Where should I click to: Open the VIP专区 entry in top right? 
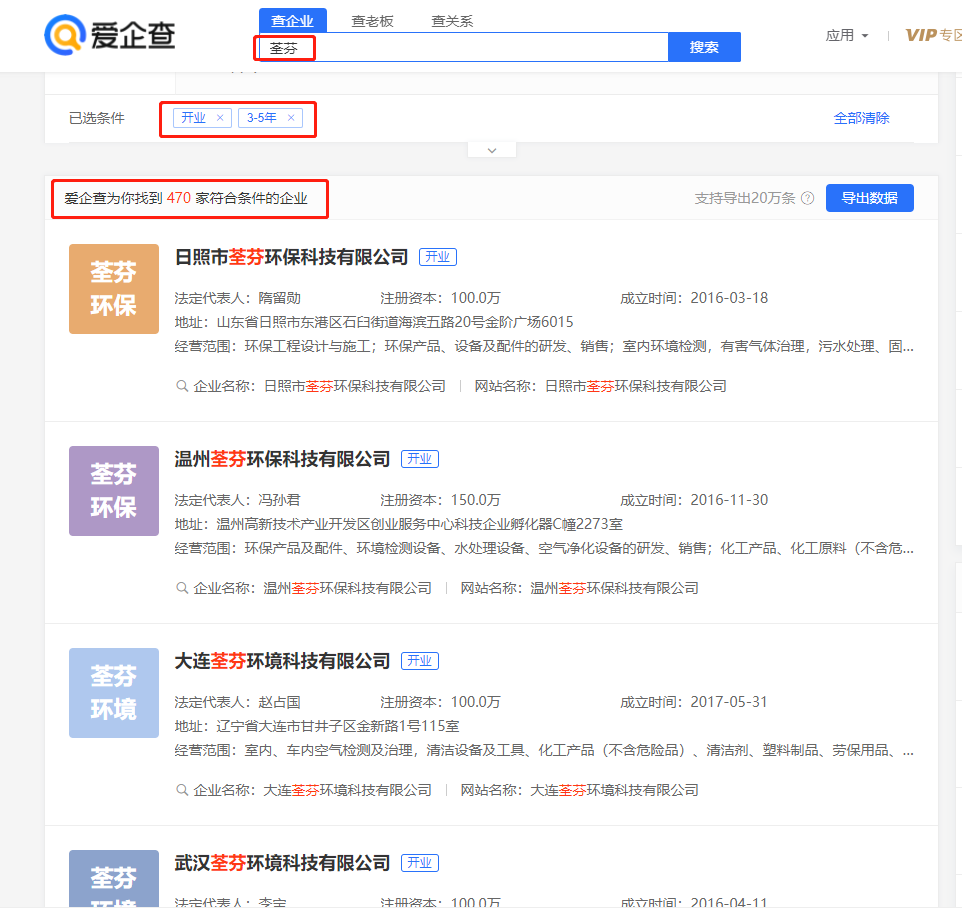pos(932,34)
